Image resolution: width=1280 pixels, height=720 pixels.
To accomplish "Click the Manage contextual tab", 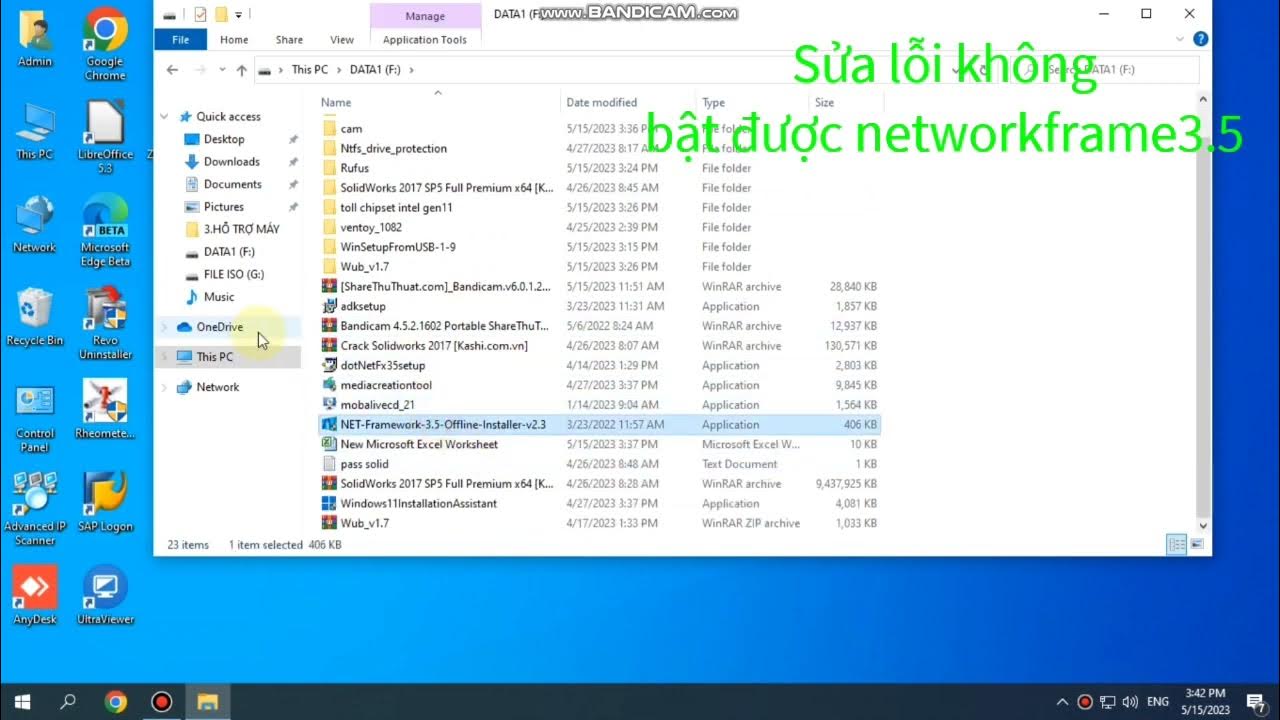I will (x=425, y=16).
